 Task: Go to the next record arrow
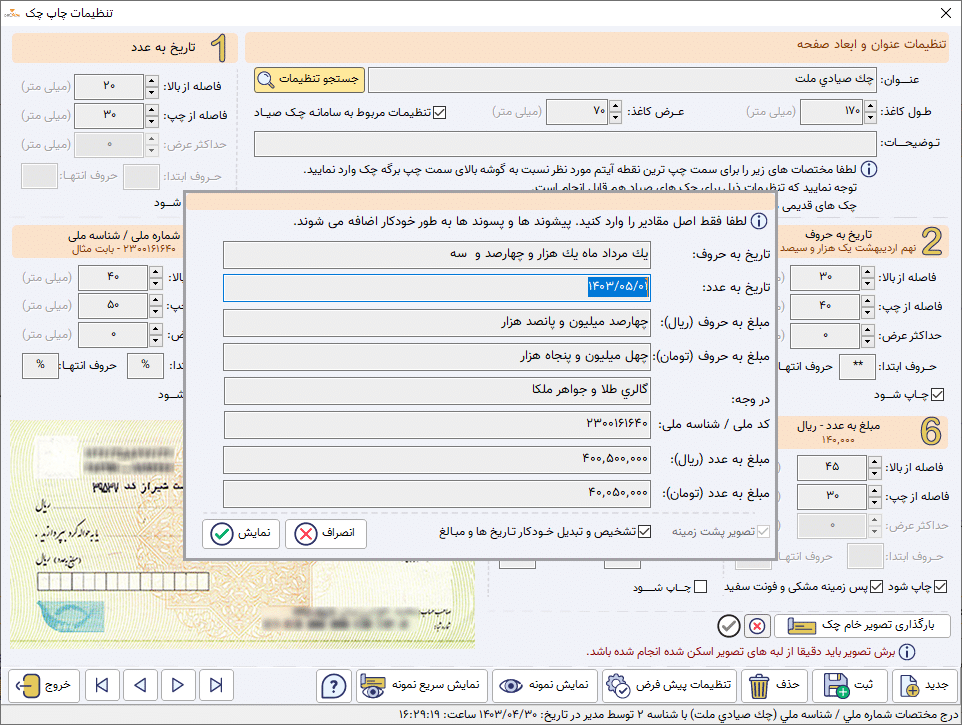178,685
